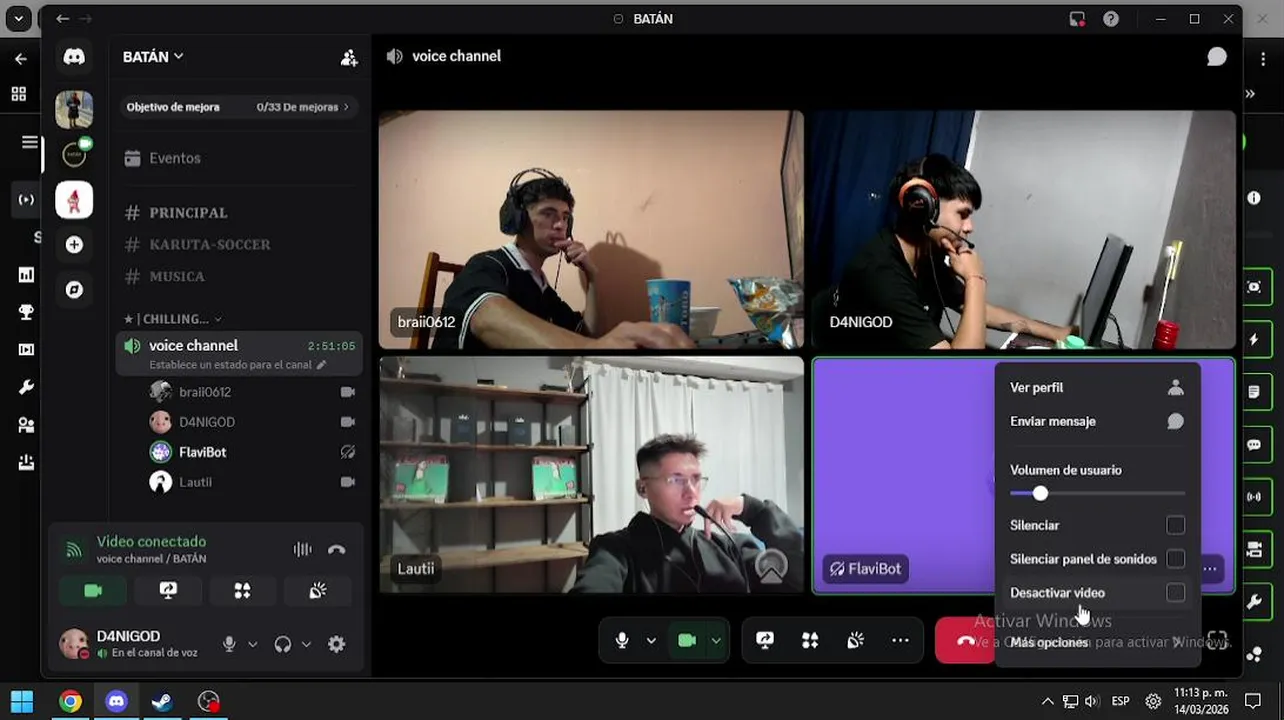Open user settings gear icon
The height and width of the screenshot is (720, 1284).
click(337, 644)
